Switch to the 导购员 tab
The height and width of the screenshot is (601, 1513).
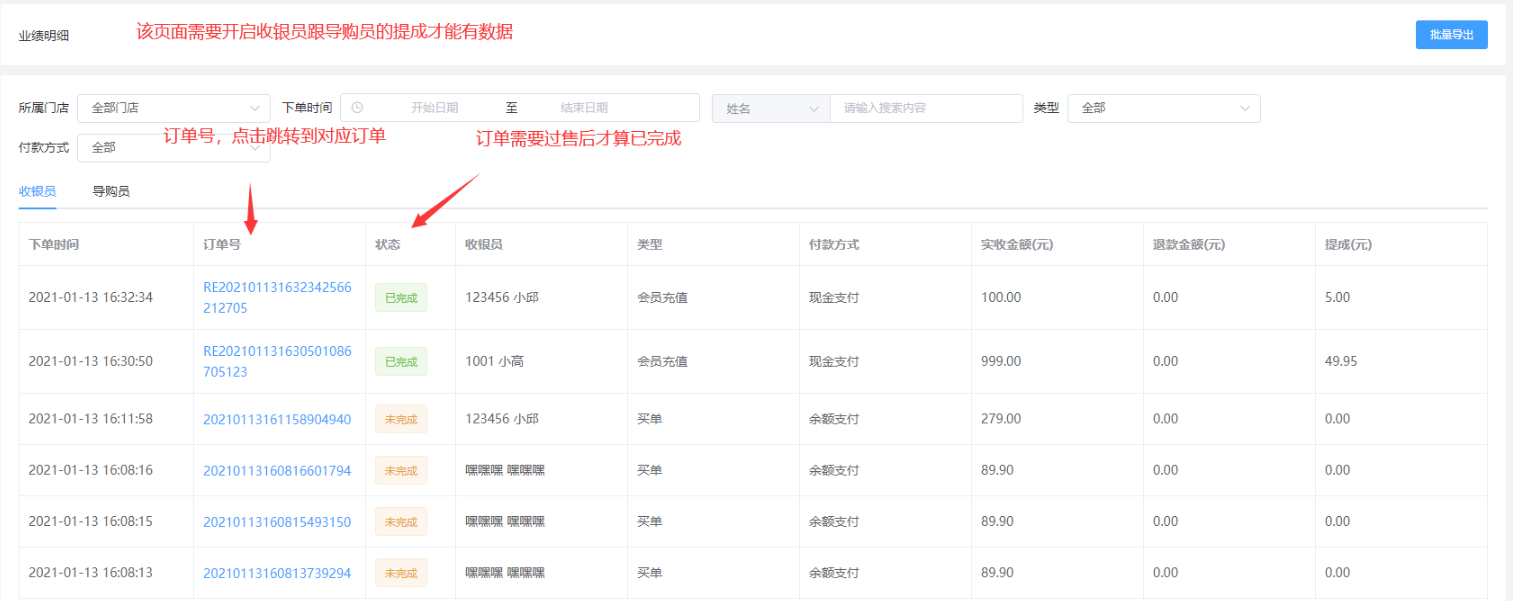pos(111,191)
